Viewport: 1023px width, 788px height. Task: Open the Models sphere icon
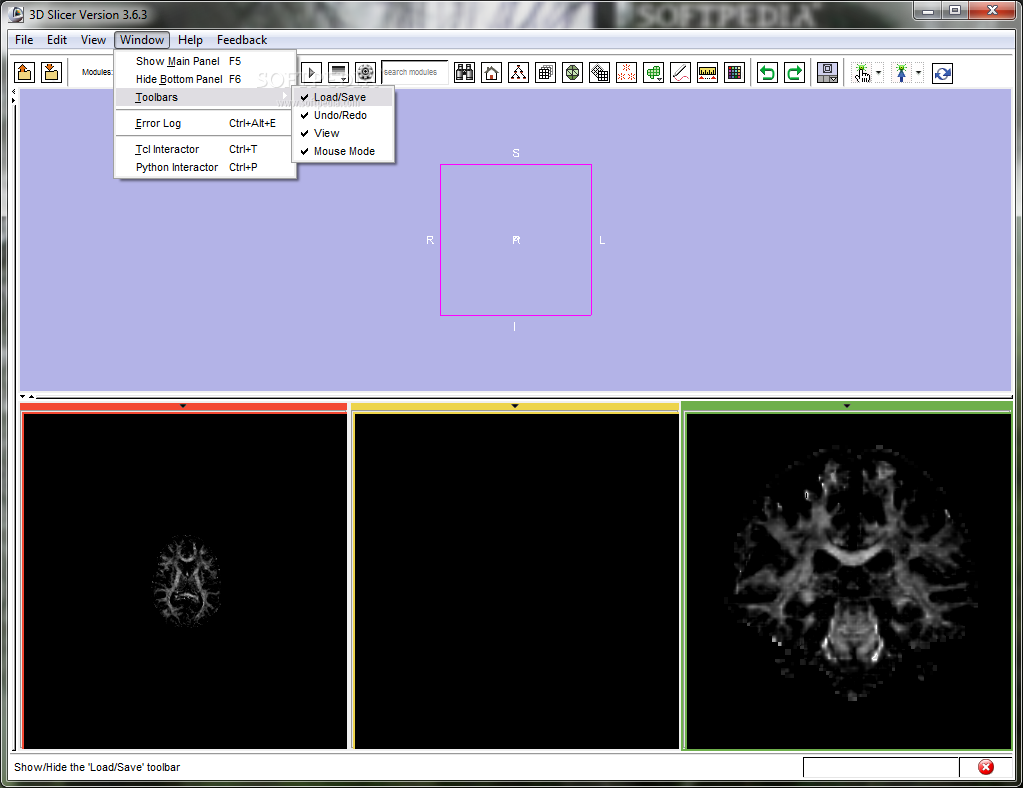[x=572, y=72]
